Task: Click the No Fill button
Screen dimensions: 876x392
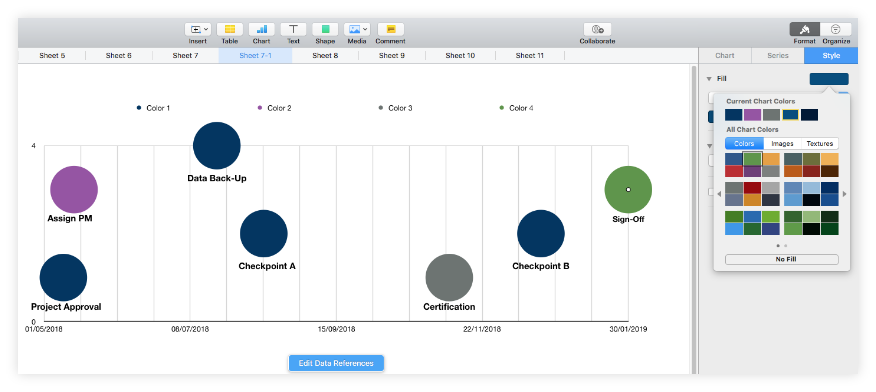Action: click(782, 259)
